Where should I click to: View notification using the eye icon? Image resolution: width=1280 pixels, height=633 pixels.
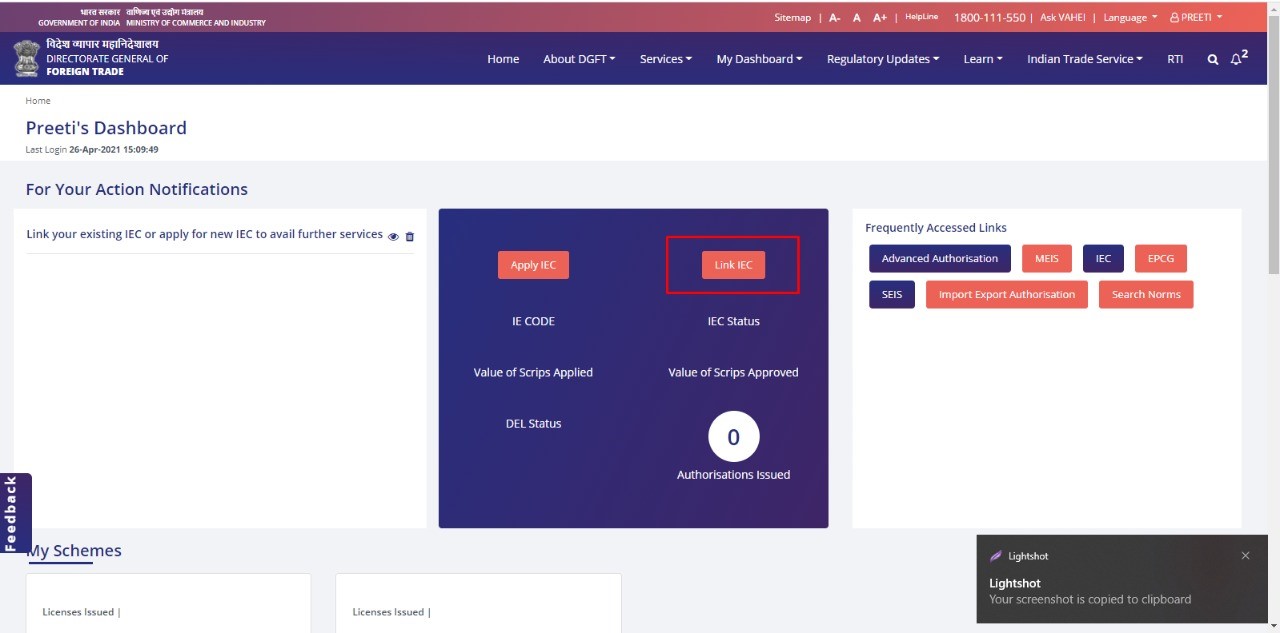(x=393, y=237)
